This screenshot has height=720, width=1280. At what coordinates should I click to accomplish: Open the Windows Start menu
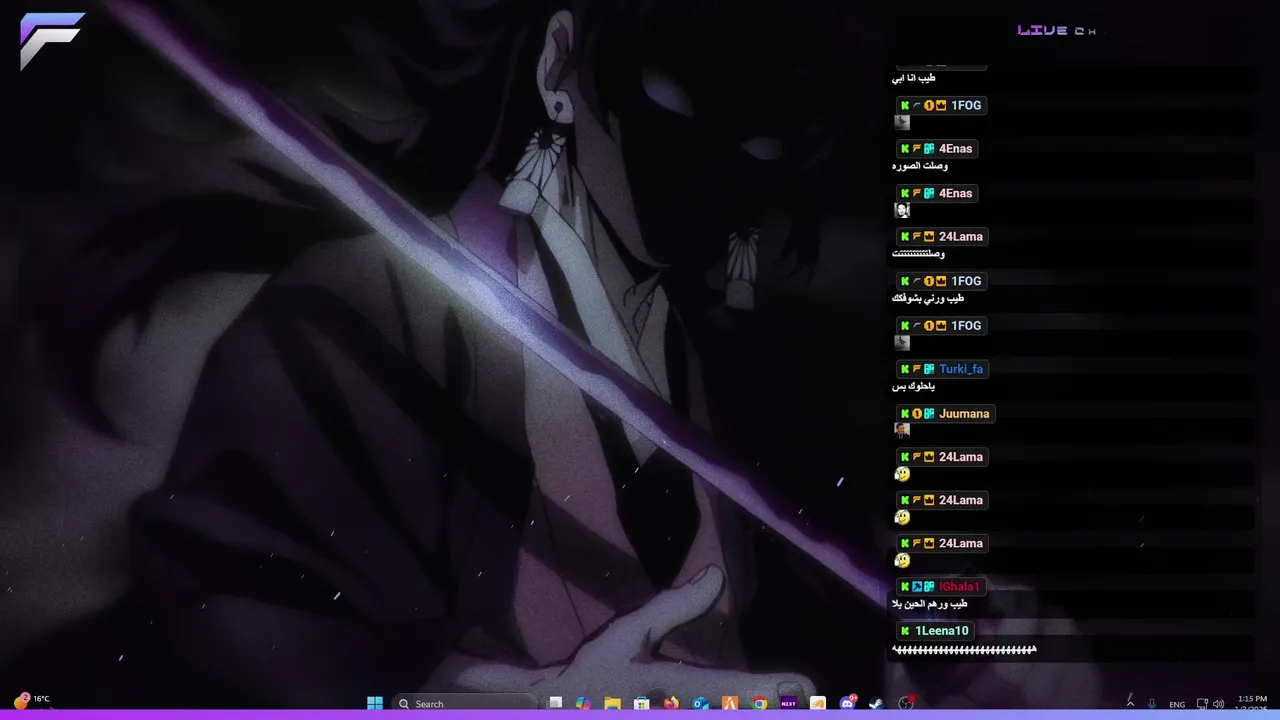[x=375, y=703]
